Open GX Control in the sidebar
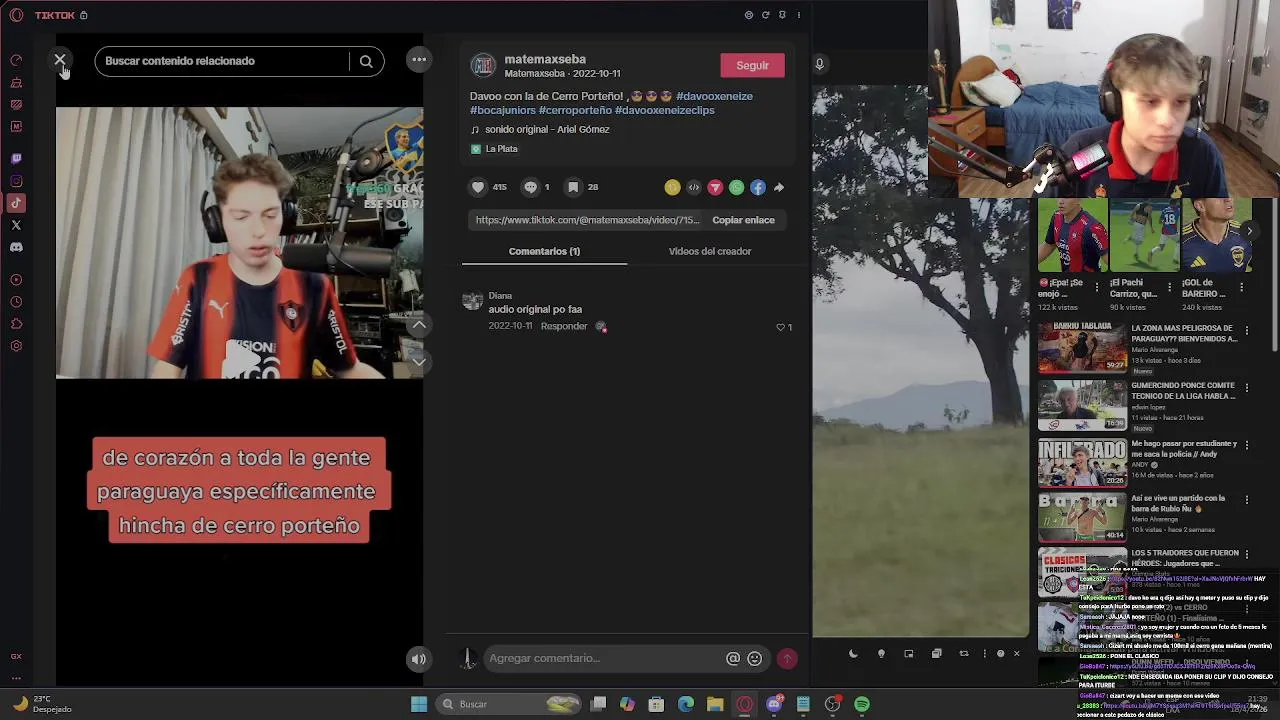The image size is (1280, 720). click(x=16, y=61)
